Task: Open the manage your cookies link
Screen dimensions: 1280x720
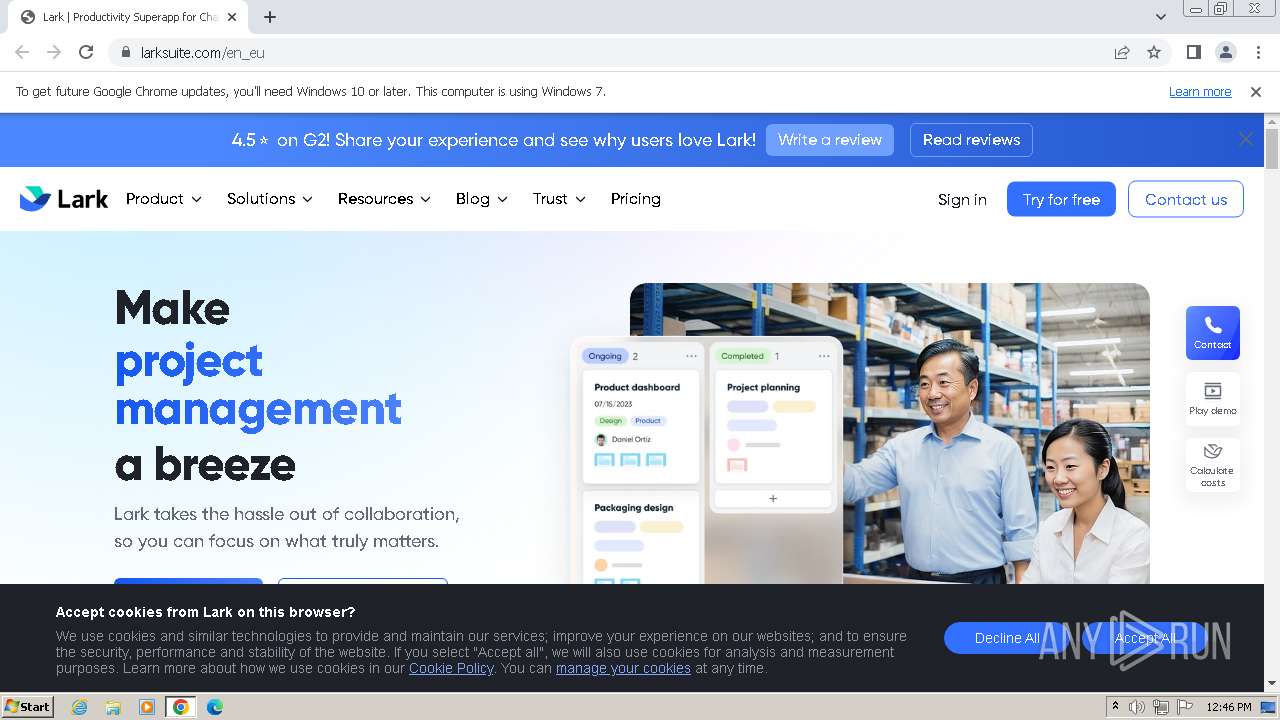Action: (x=623, y=668)
